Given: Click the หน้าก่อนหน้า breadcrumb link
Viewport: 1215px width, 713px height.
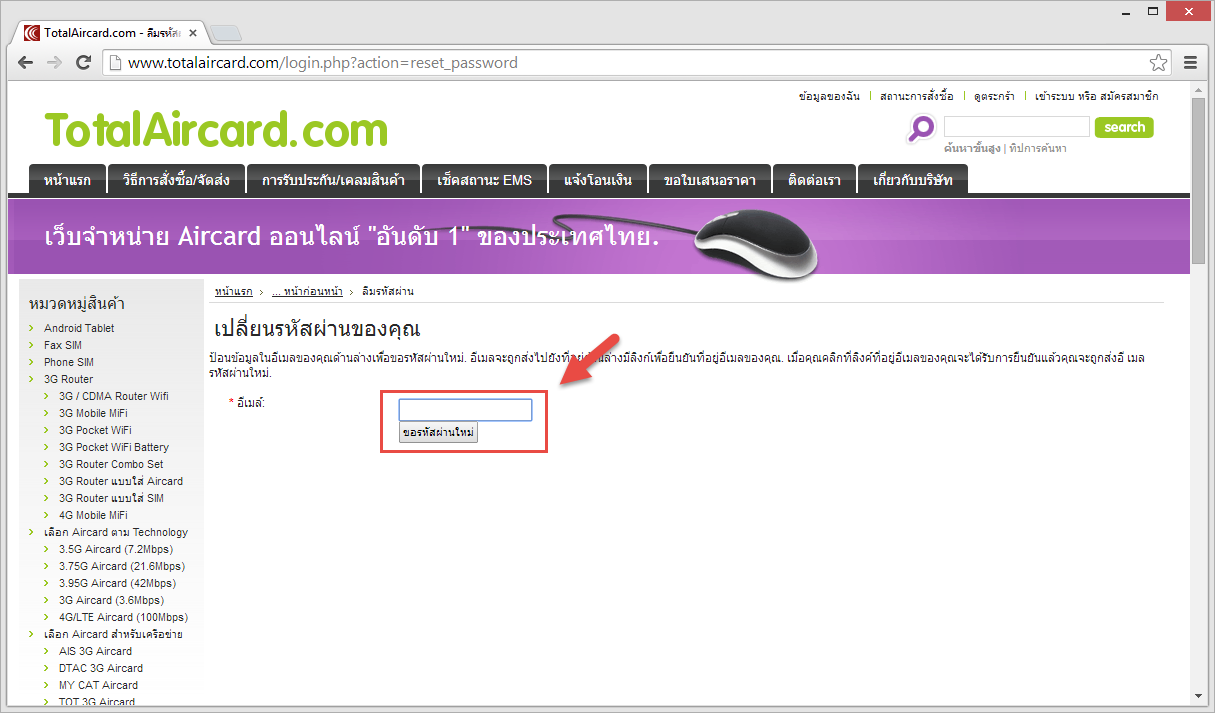Looking at the screenshot, I should coord(307,291).
